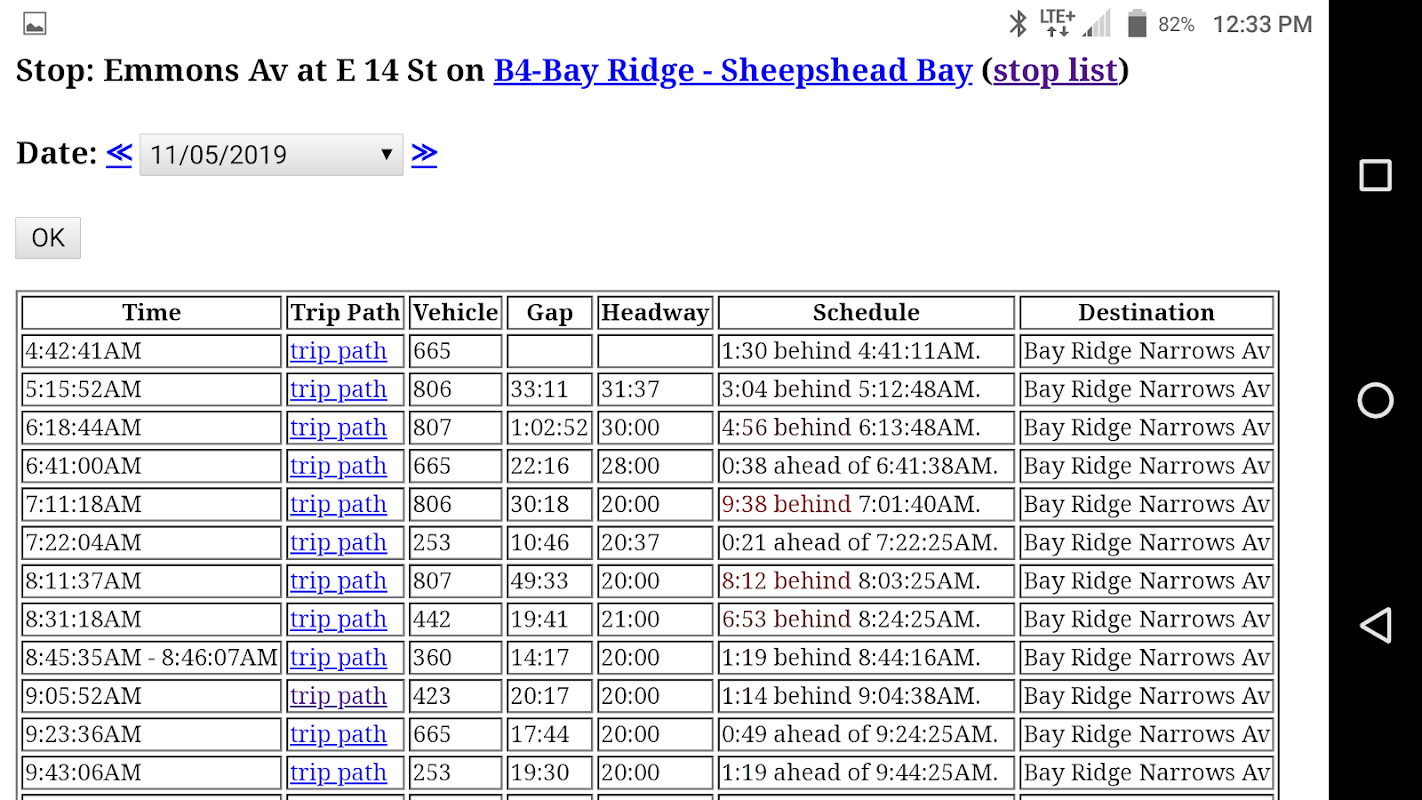Open trip path for the 5:15:52AM row
This screenshot has height=800, width=1422.
338,389
